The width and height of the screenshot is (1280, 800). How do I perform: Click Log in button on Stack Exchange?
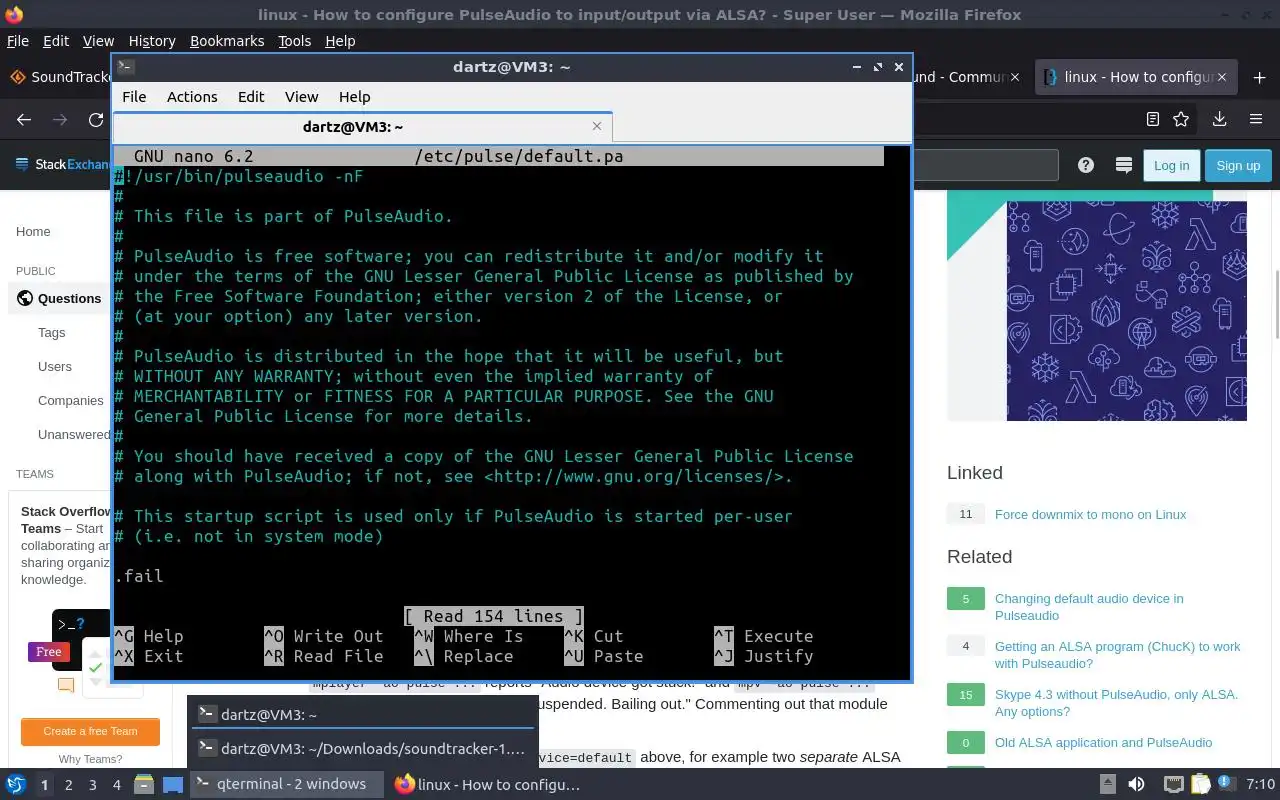tap(1171, 166)
